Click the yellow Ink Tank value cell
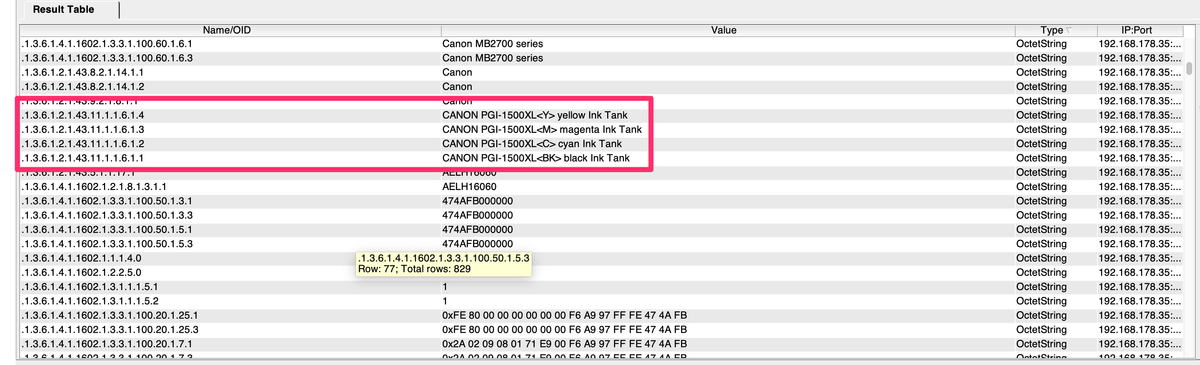 click(534, 116)
